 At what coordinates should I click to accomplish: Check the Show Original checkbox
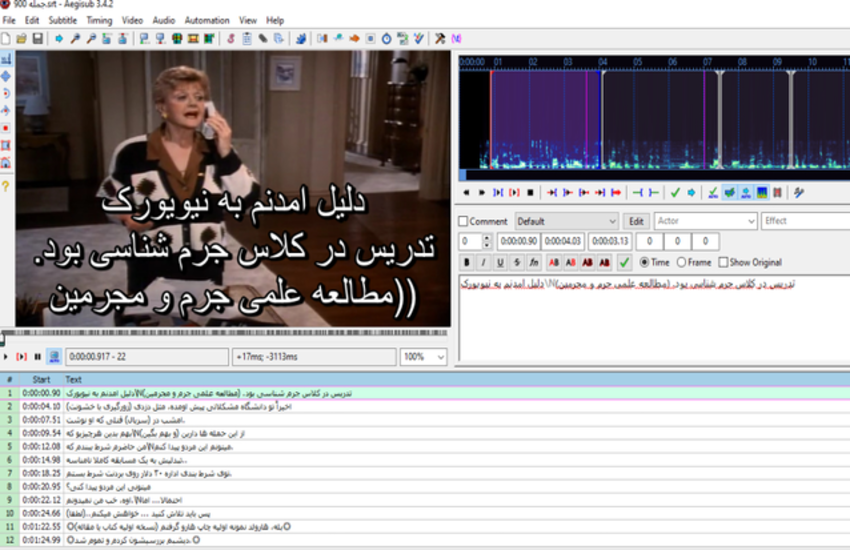(x=724, y=262)
